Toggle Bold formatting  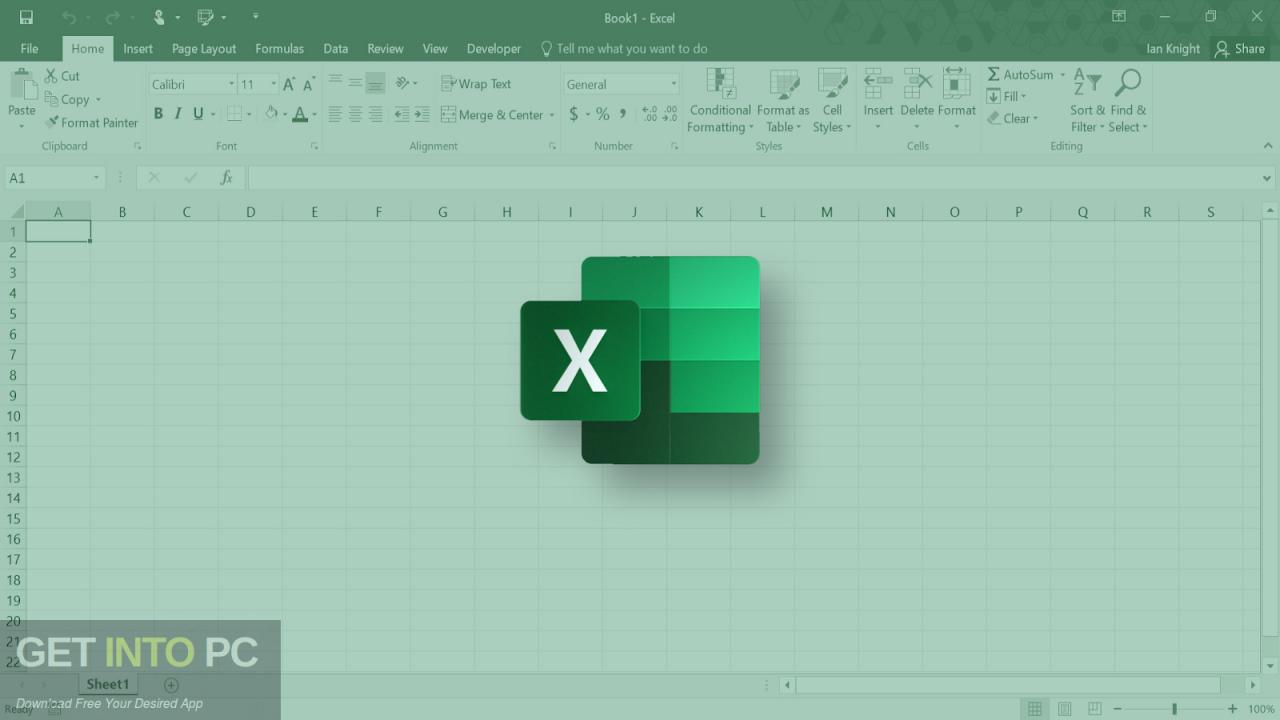point(158,114)
